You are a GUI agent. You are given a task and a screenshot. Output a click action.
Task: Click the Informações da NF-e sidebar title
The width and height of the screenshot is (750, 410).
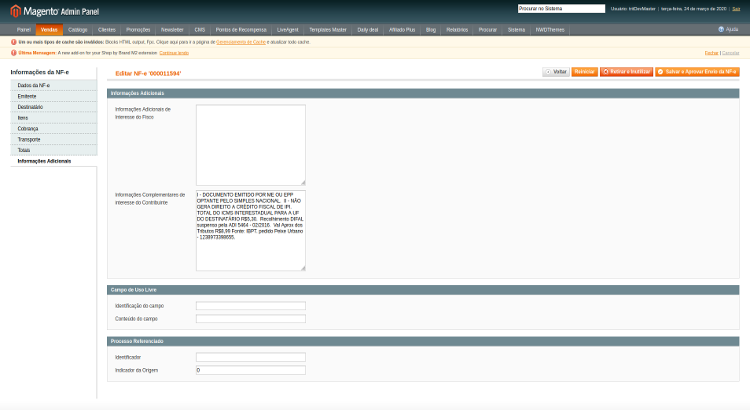click(x=40, y=72)
